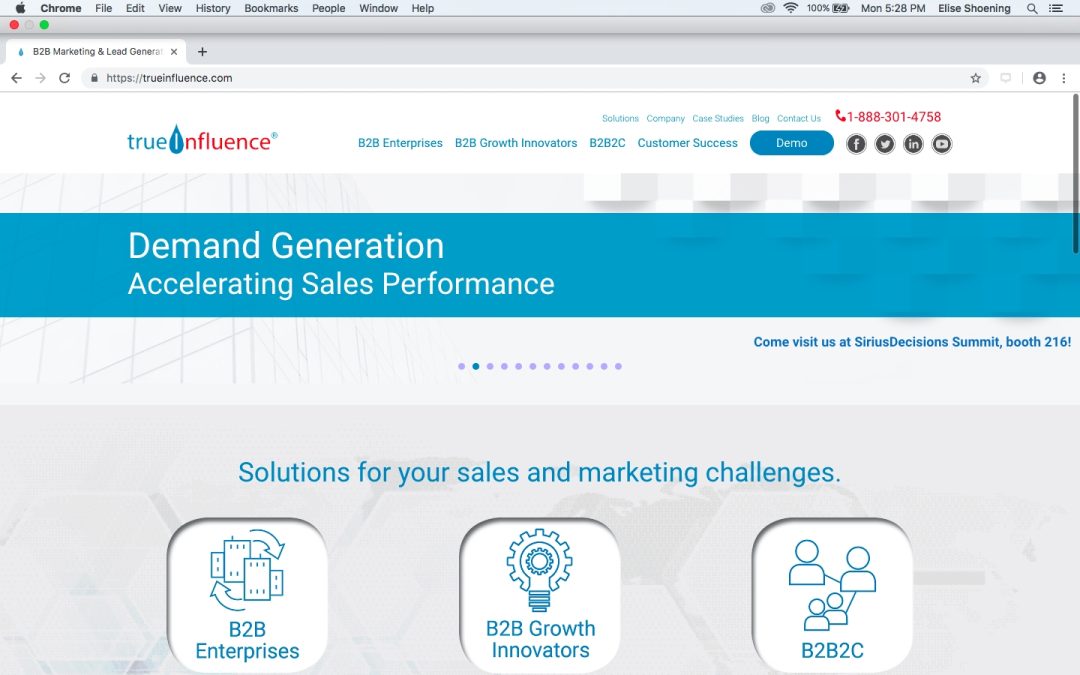Click the Wi-Fi status icon
1080x675 pixels.
click(x=791, y=8)
